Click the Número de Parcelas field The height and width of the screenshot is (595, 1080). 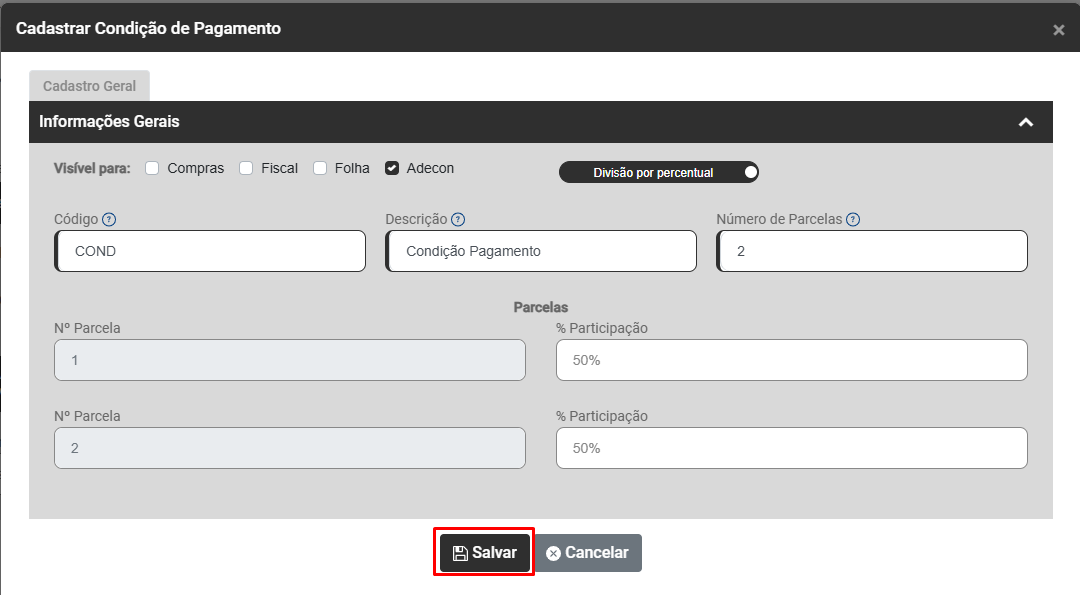872,251
